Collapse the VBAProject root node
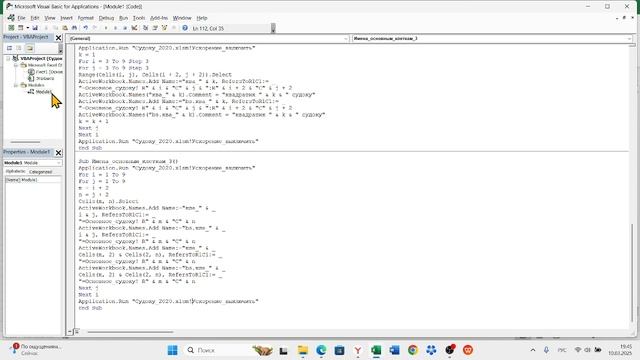Image resolution: width=640 pixels, height=360 pixels. tap(8, 58)
